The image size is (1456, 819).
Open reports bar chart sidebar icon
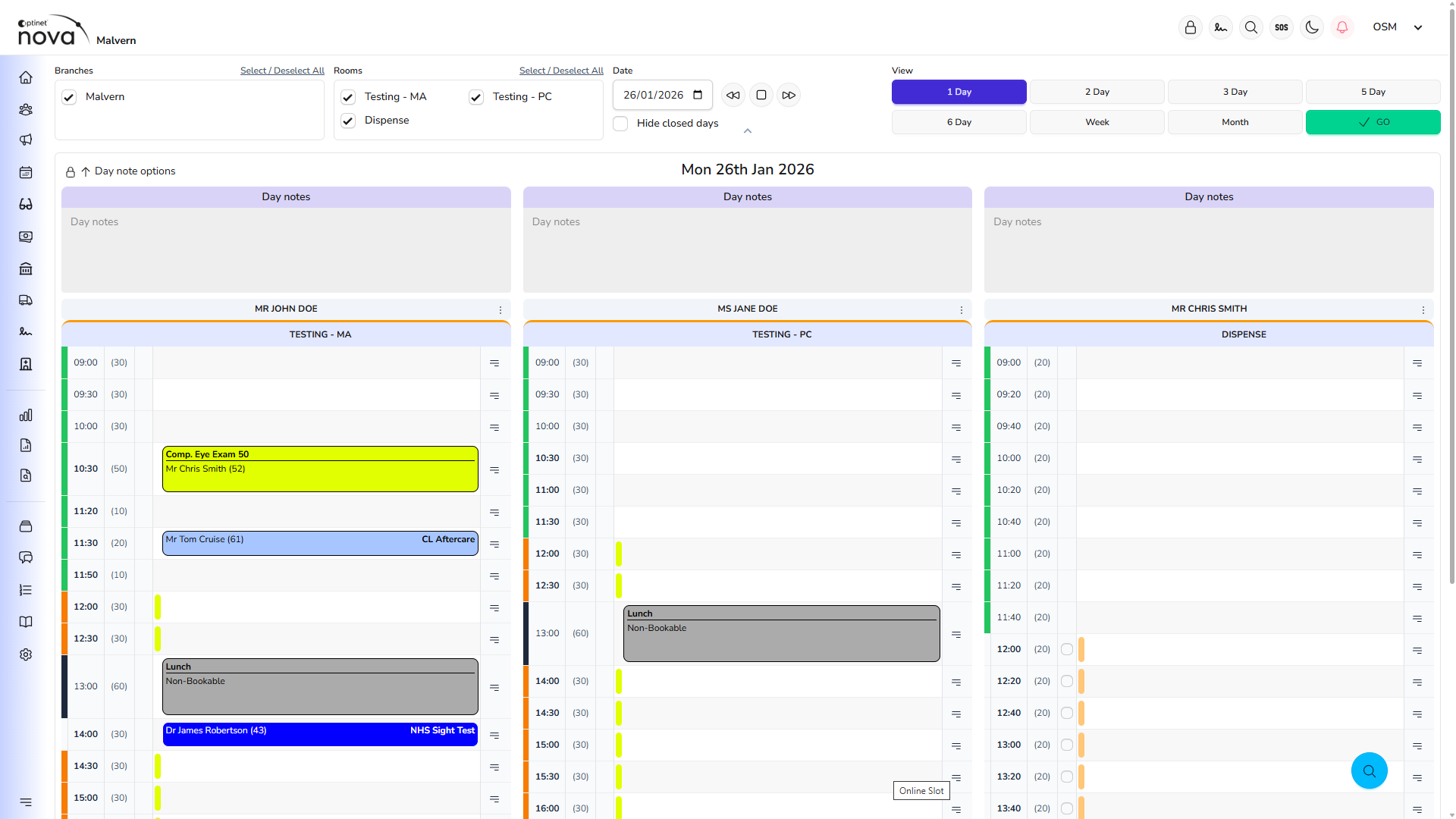click(x=26, y=415)
